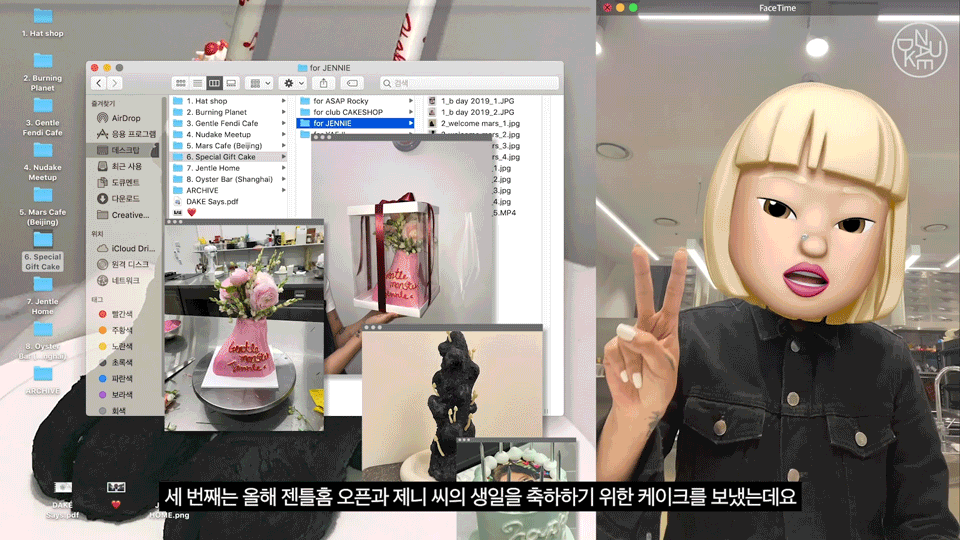Select '5. Mars Cafe (Beijing)' in the Finder column
The image size is (960, 540).
228,146
